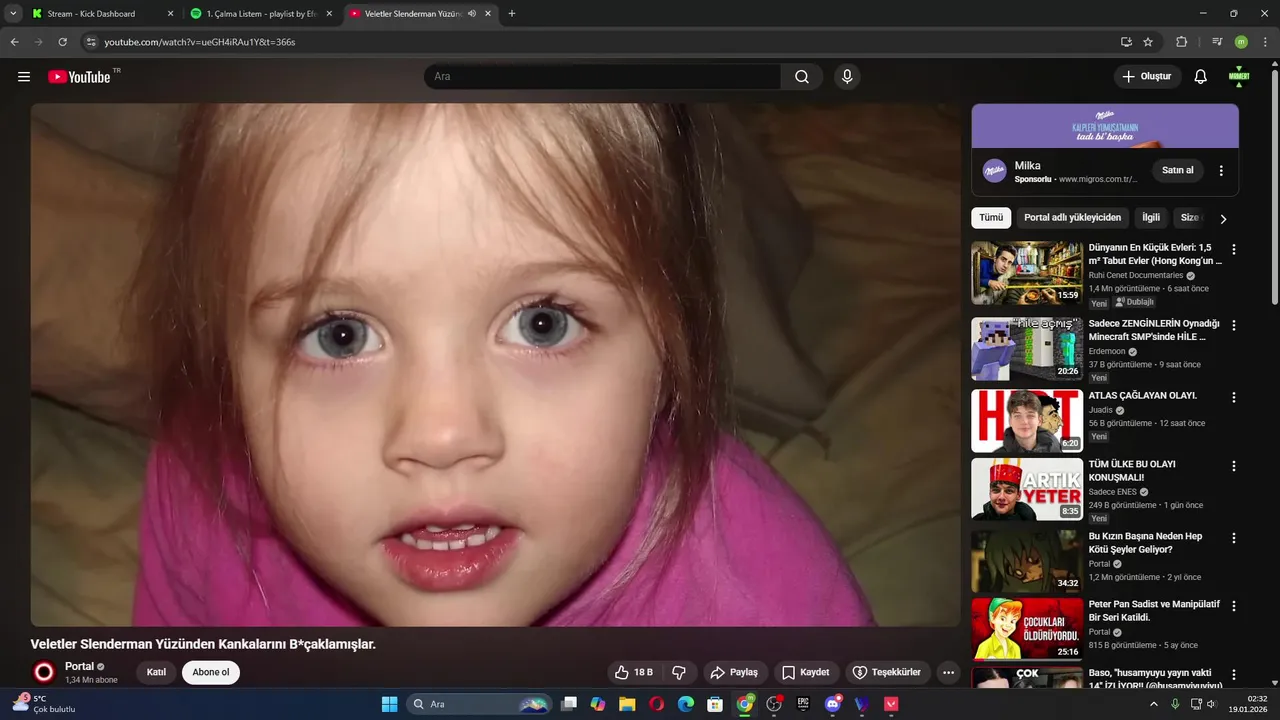Screen dimensions: 1280x720
Task: Open Portal channel avatar
Action: coord(44,672)
